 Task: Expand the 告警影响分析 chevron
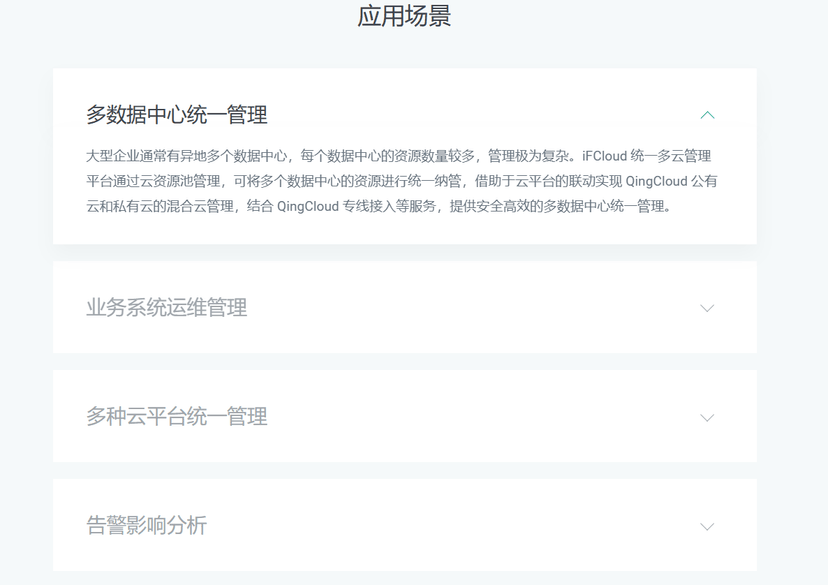tap(707, 526)
